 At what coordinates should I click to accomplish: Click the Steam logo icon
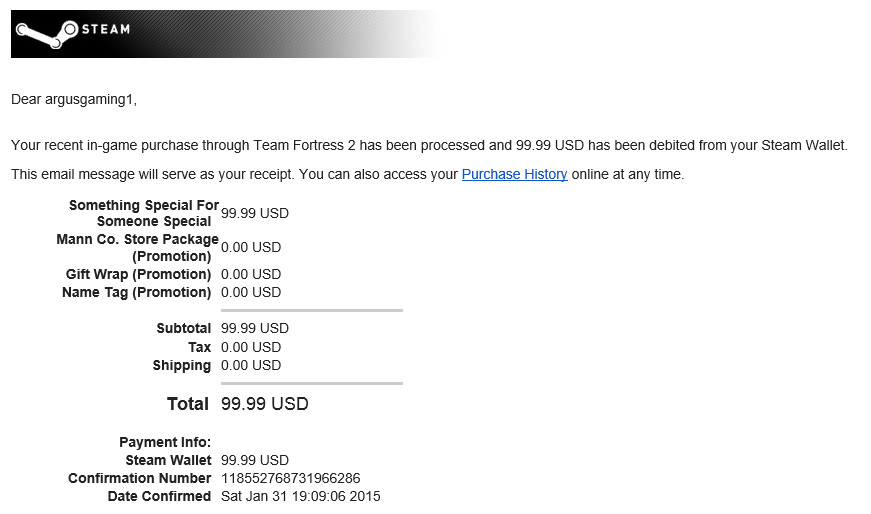[47, 34]
